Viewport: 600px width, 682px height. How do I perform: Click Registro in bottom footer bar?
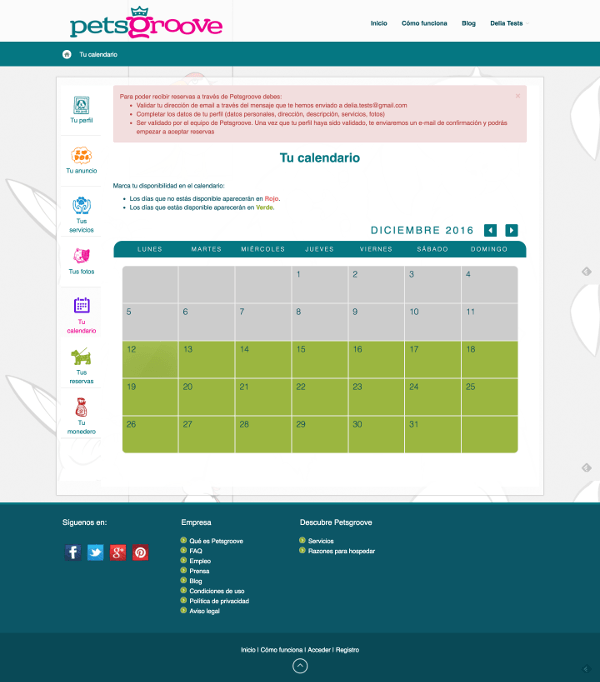point(347,650)
